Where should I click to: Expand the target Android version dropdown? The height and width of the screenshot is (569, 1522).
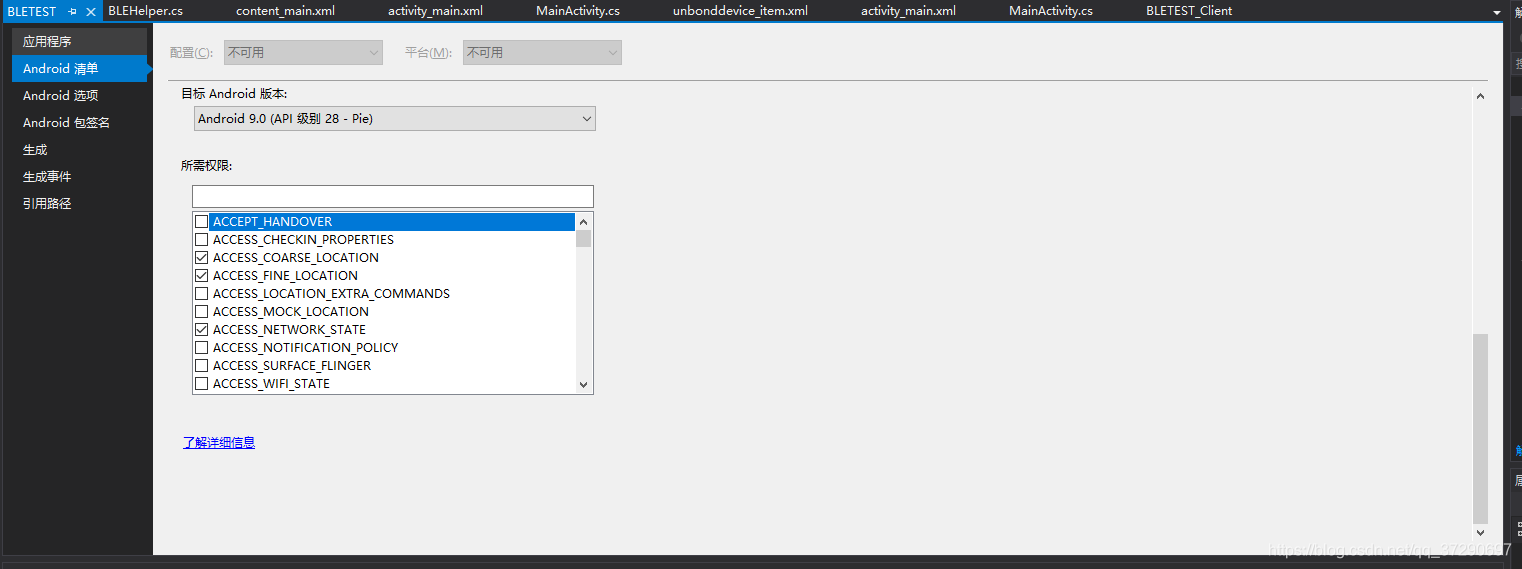click(394, 118)
